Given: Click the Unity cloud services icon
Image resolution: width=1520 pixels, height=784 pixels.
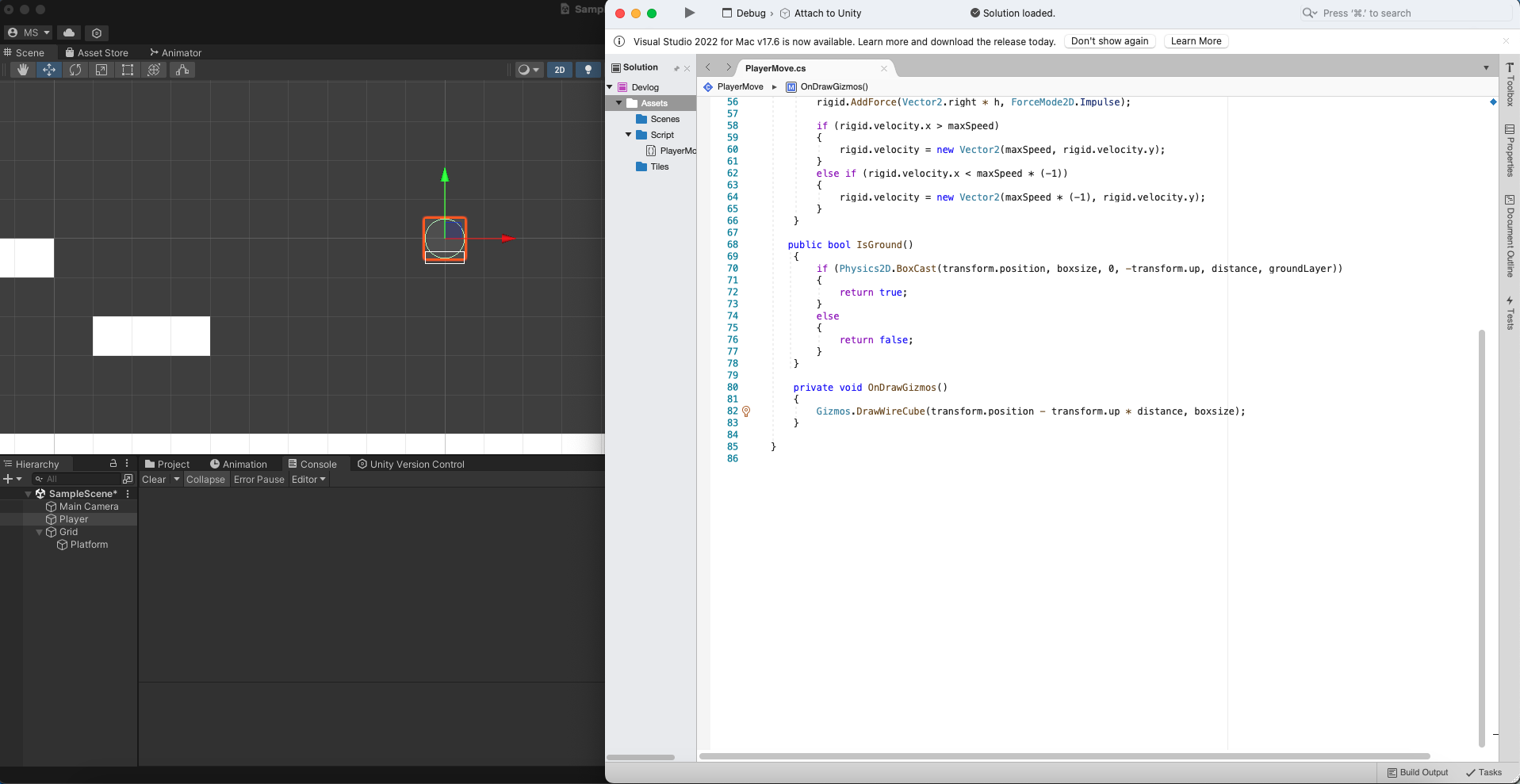Looking at the screenshot, I should 69,33.
